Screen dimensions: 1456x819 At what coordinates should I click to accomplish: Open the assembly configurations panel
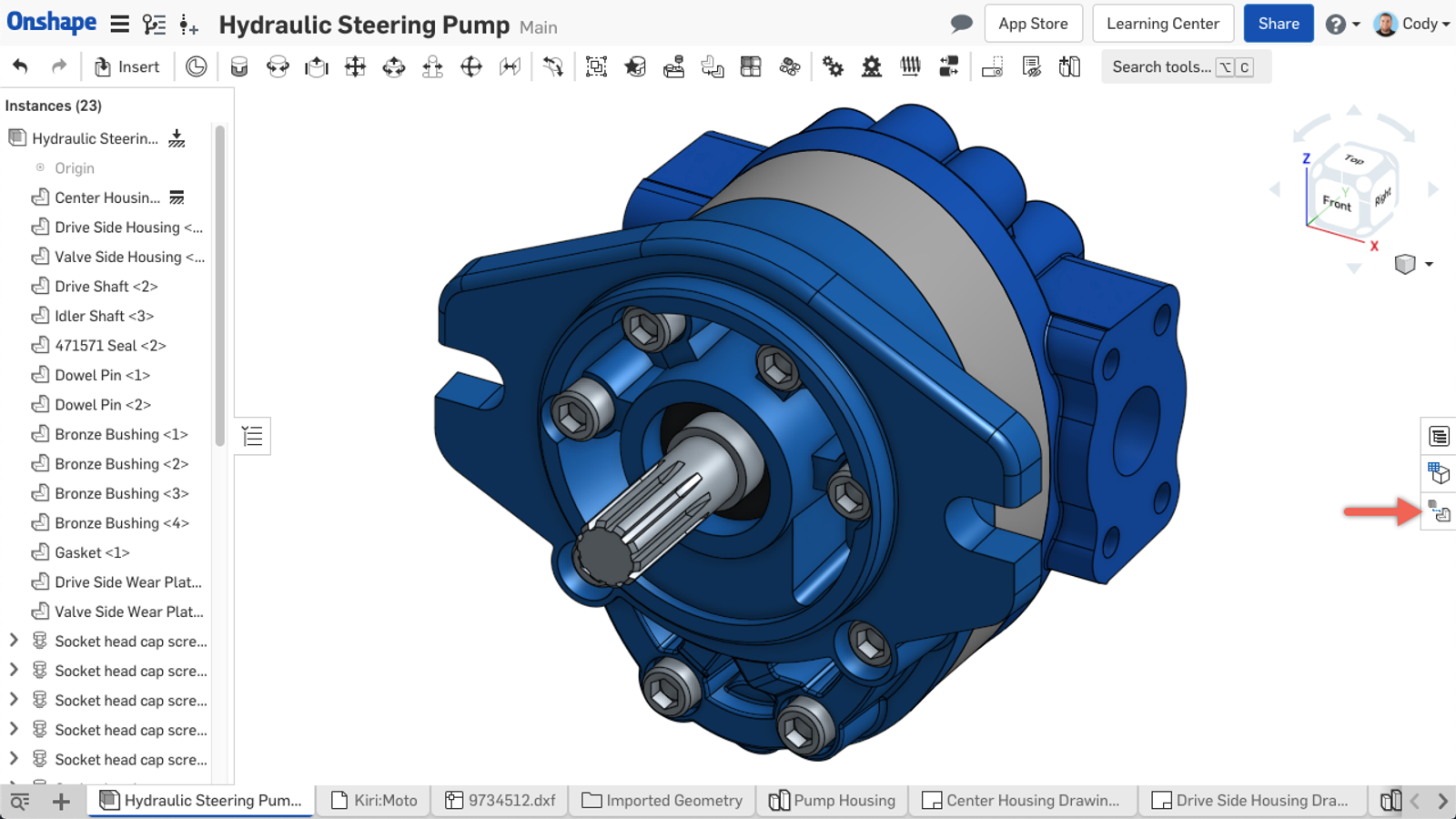coord(1439,473)
